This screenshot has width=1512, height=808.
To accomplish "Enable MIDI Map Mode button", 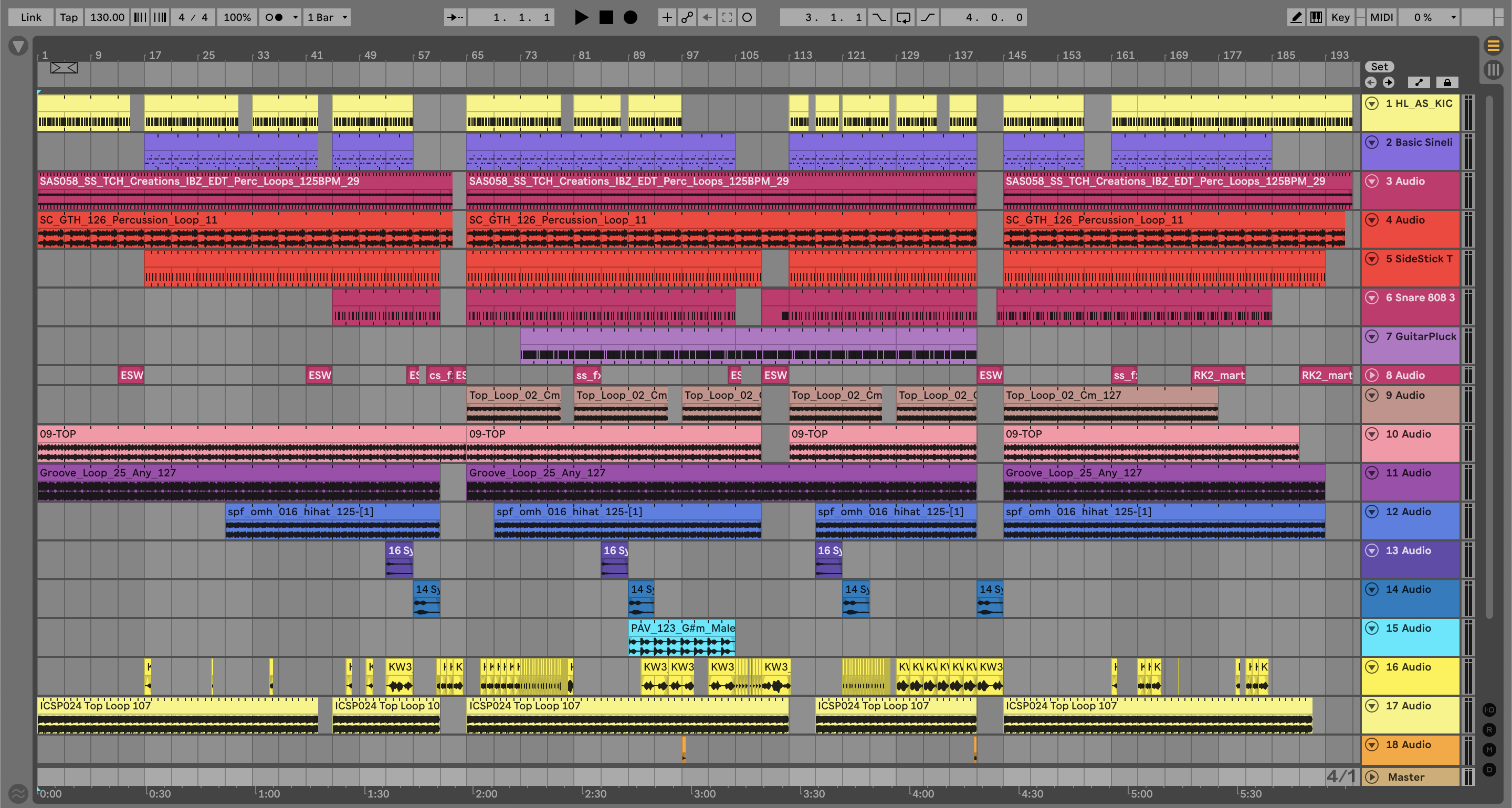I will [x=1382, y=18].
